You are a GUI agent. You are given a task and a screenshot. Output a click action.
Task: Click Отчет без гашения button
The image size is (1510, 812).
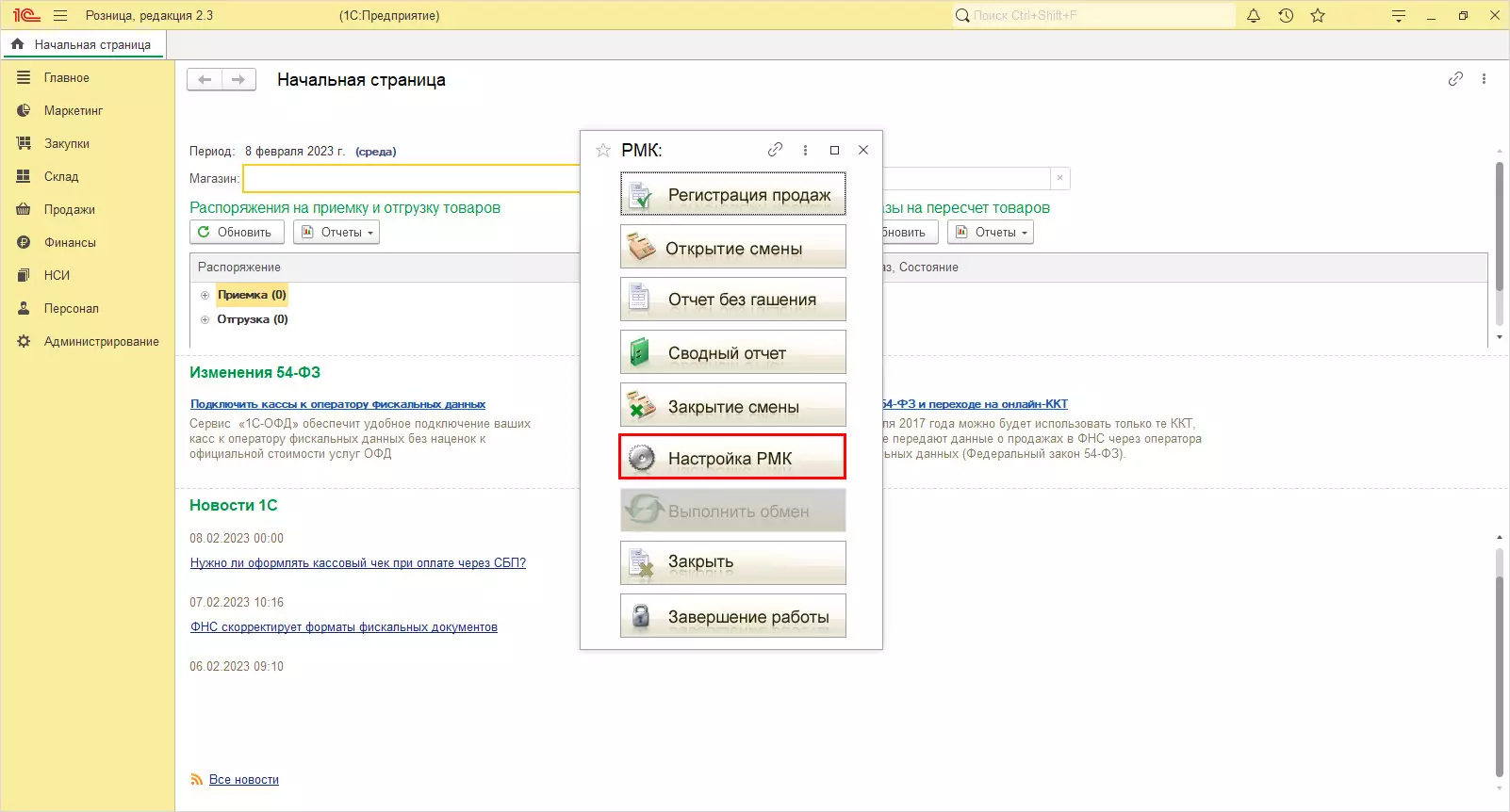732,300
